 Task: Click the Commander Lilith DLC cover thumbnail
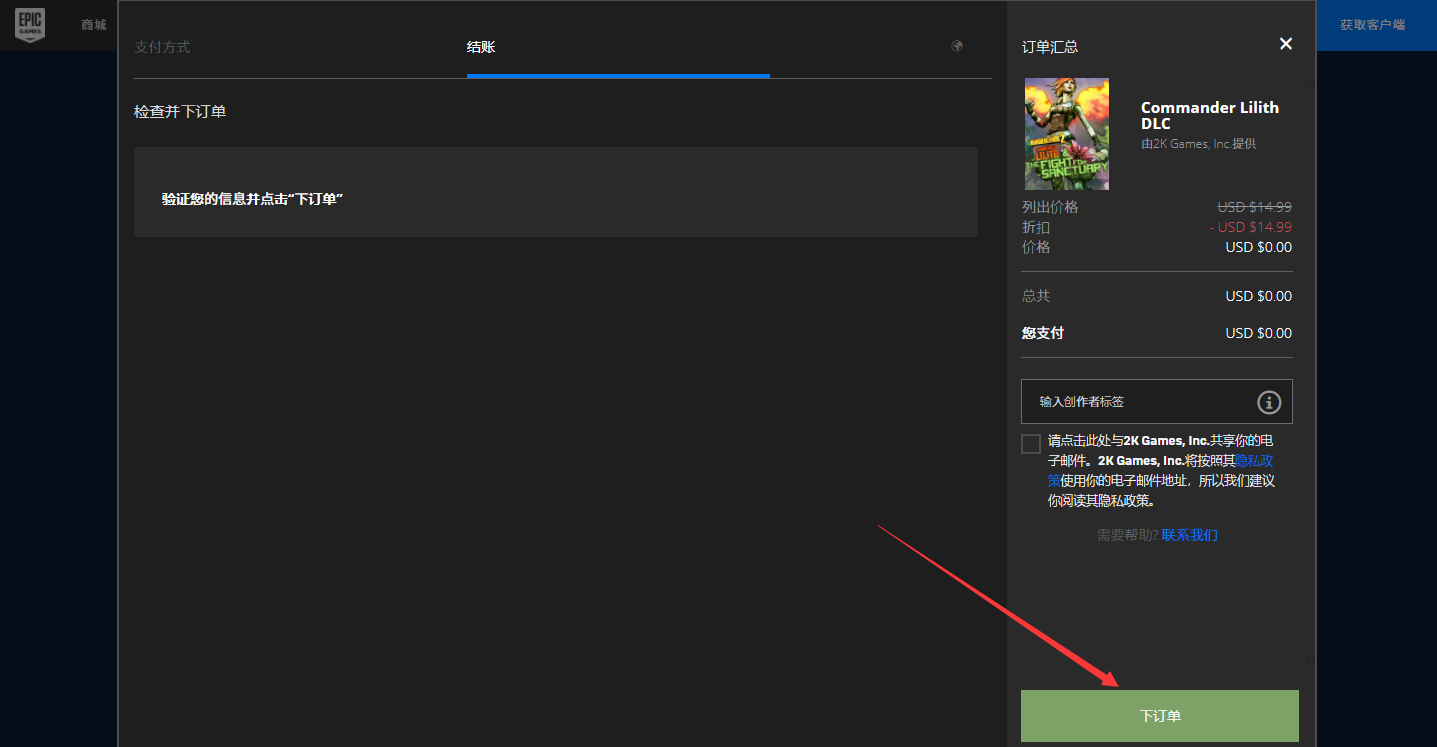pos(1067,134)
